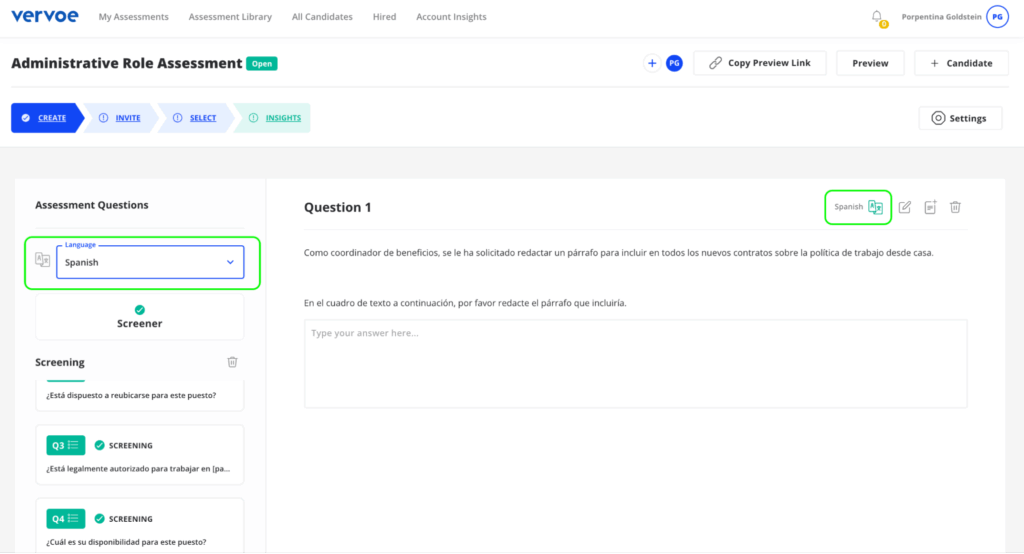Click the blue plus add collaborator icon
The image size is (1024, 554).
(652, 63)
